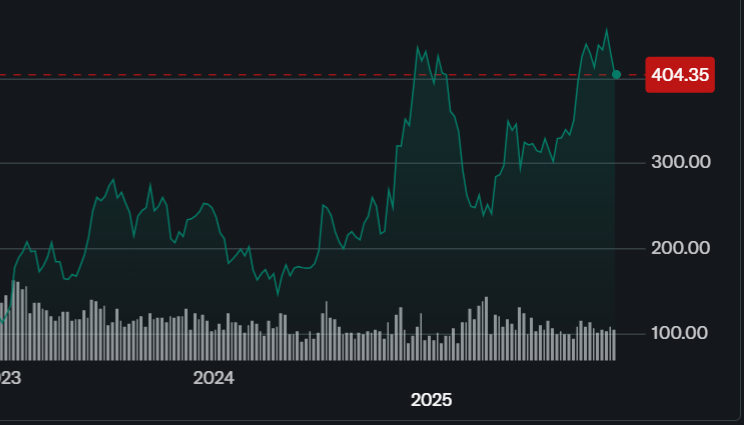Select the 200.00 horizontal gridline
Screen dimensions: 744x425
pyautogui.click(x=300, y=248)
